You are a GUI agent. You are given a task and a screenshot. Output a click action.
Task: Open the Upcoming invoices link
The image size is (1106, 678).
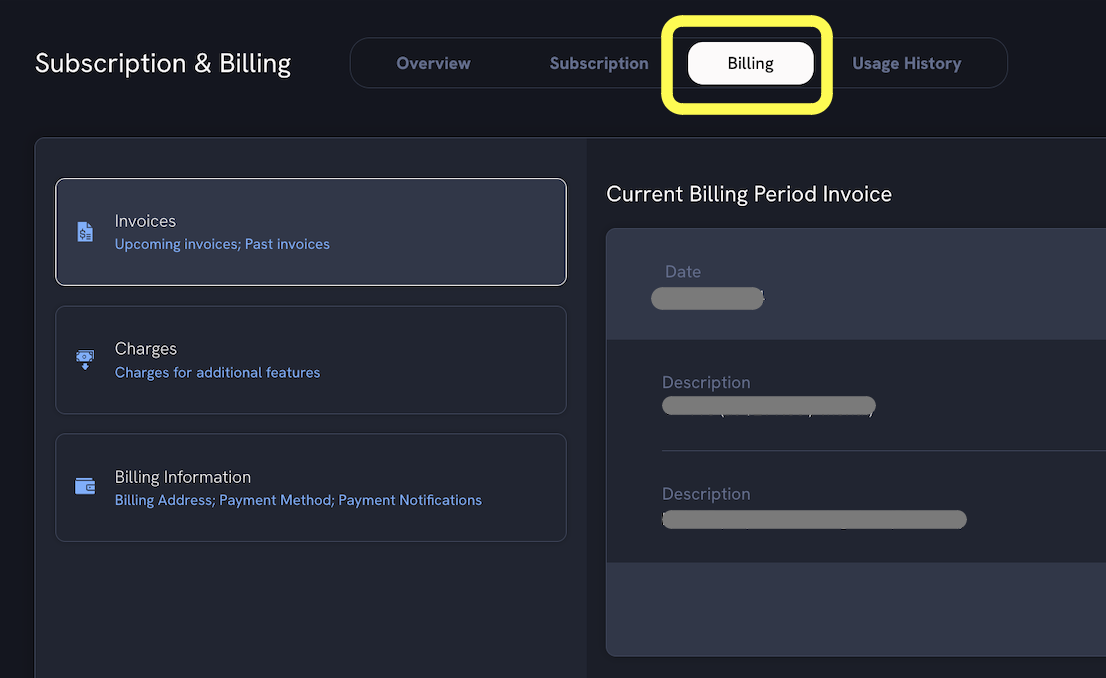tap(176, 244)
